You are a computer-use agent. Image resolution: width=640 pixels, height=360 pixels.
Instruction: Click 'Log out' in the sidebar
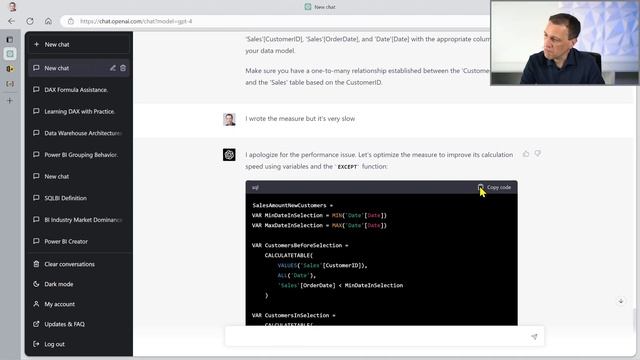tap(79, 344)
